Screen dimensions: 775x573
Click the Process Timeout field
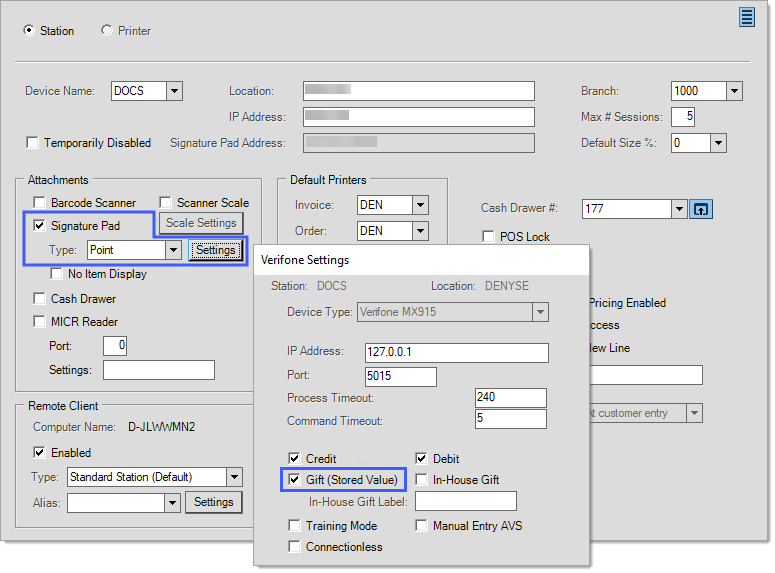tap(511, 397)
